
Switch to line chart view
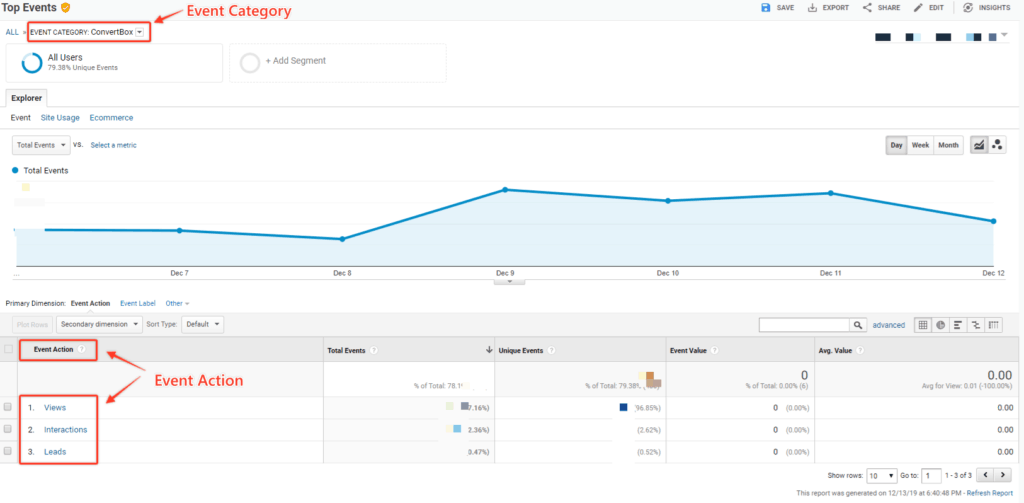[979, 145]
